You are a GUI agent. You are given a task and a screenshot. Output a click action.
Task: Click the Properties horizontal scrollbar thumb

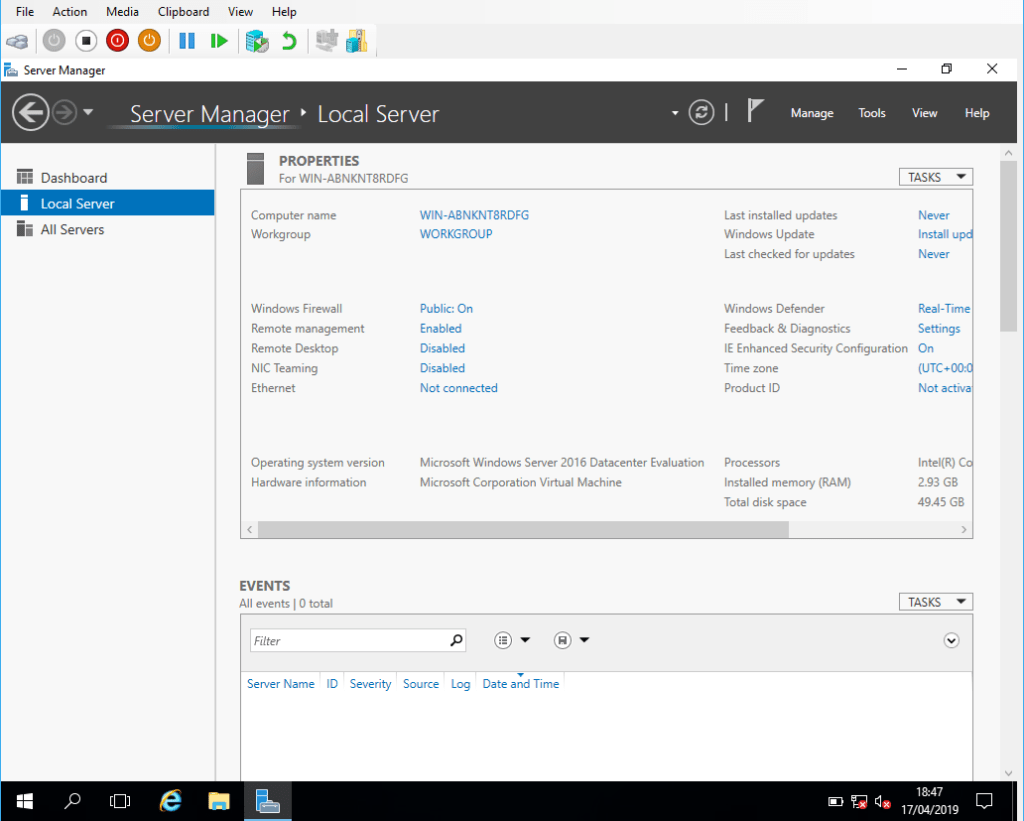click(523, 529)
